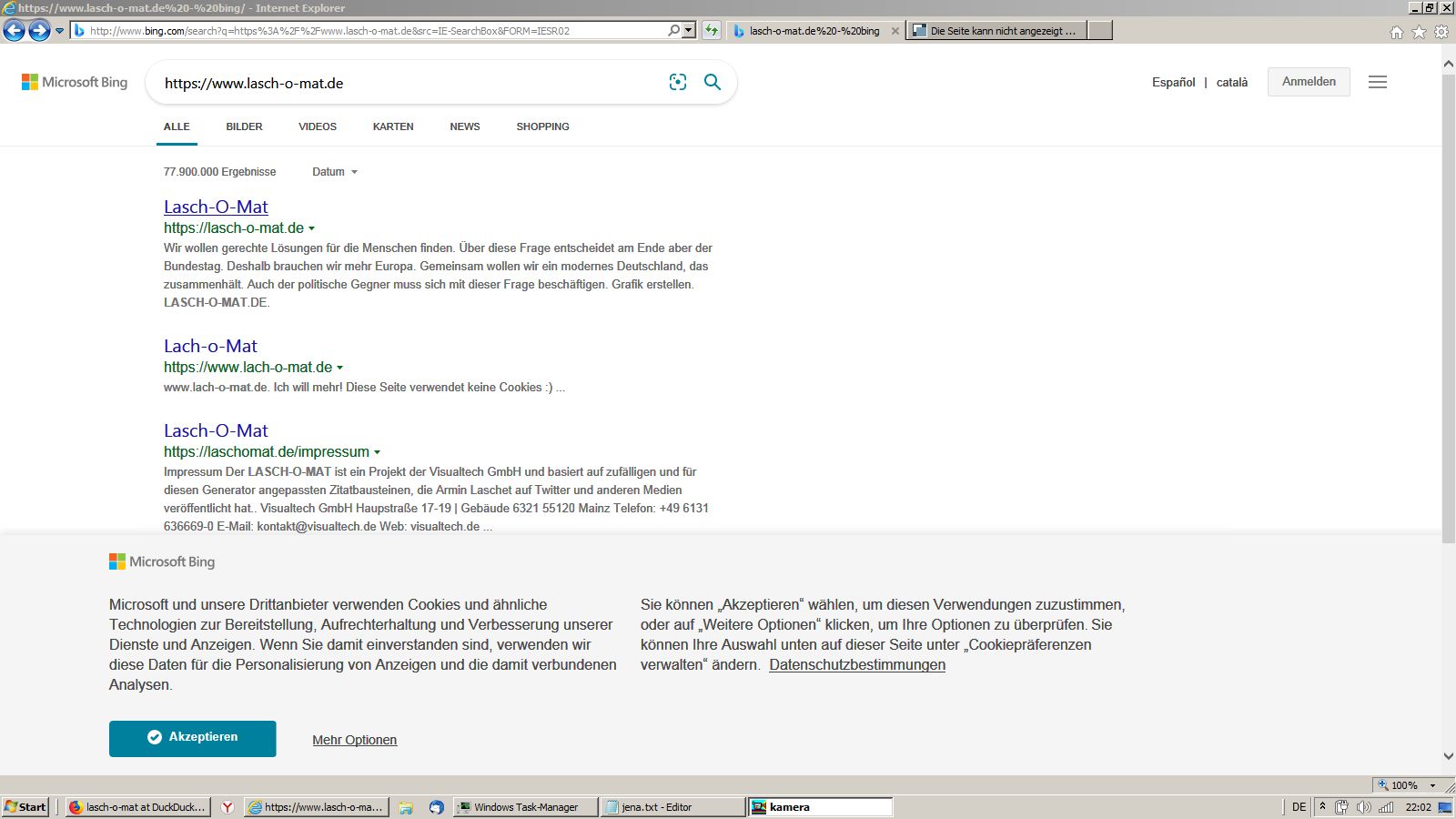1456x819 pixels.
Task: Open the Bing hamburger settings menu
Action: click(1378, 82)
